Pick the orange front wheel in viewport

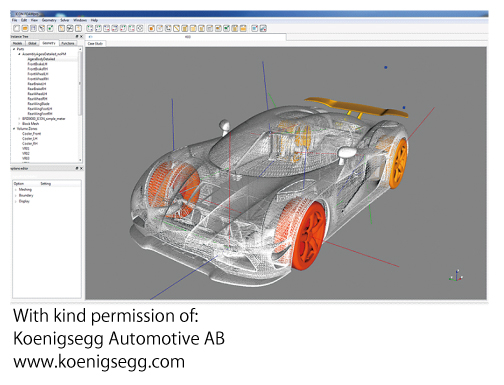point(308,237)
